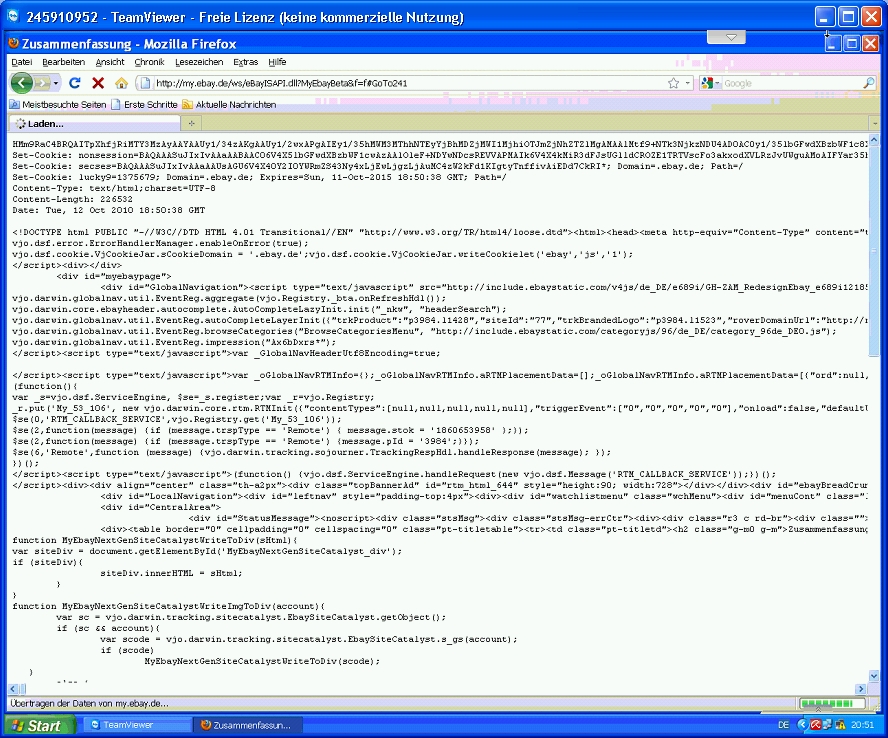The height and width of the screenshot is (738, 888).
Task: Click the security shield tray icon
Action: coord(840,725)
